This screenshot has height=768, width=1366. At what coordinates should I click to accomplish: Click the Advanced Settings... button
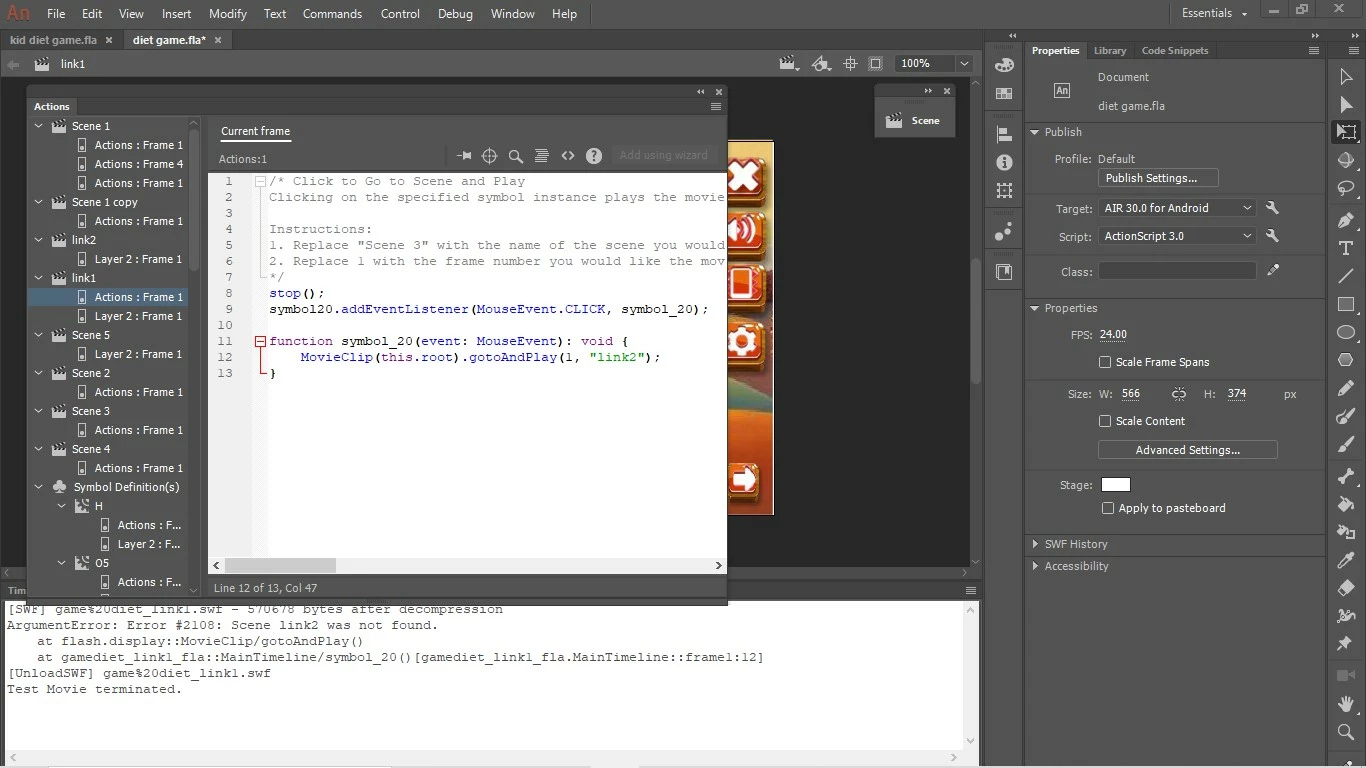[x=1187, y=450]
